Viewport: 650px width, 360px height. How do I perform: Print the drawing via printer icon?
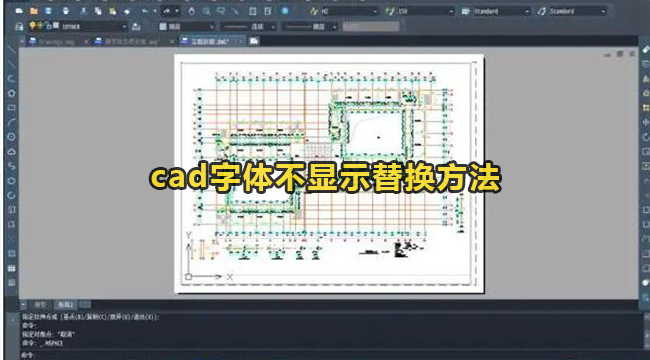[x=65, y=11]
